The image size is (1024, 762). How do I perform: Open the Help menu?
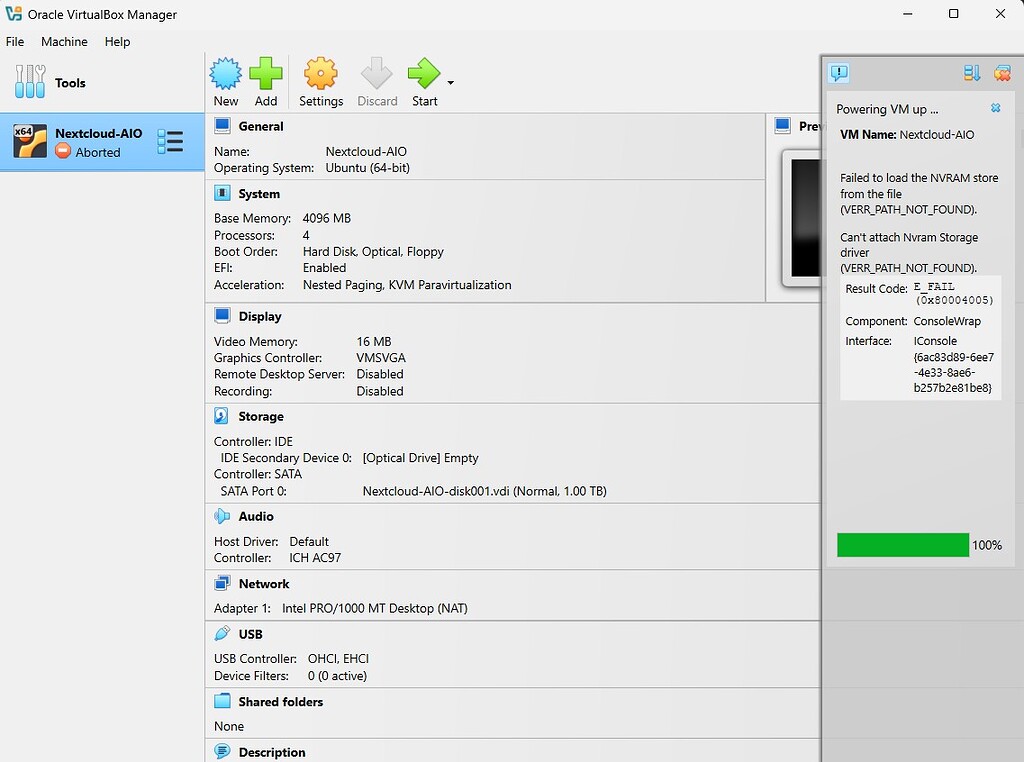pyautogui.click(x=118, y=42)
